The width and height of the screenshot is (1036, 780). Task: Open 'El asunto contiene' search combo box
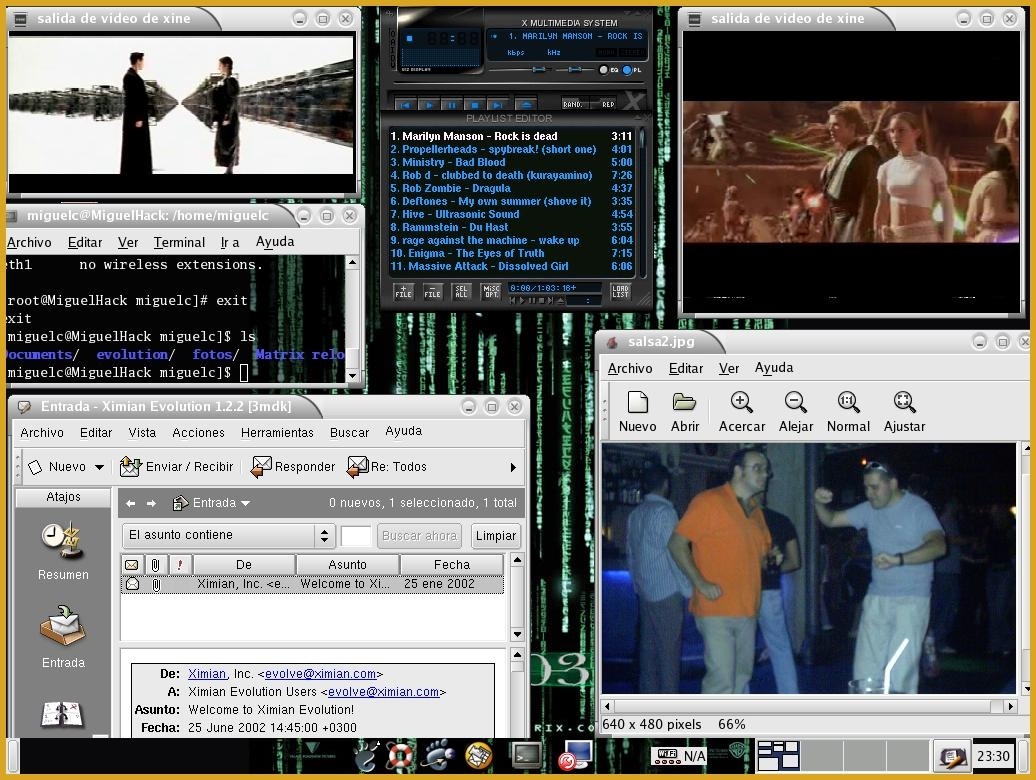point(229,535)
